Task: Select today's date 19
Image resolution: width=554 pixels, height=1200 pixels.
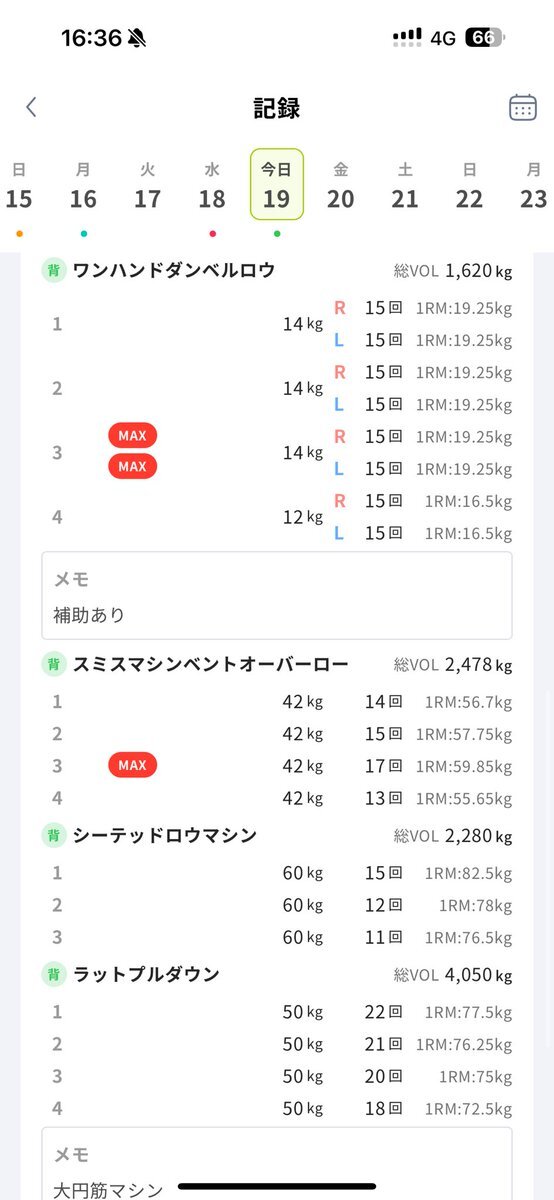Action: [276, 185]
